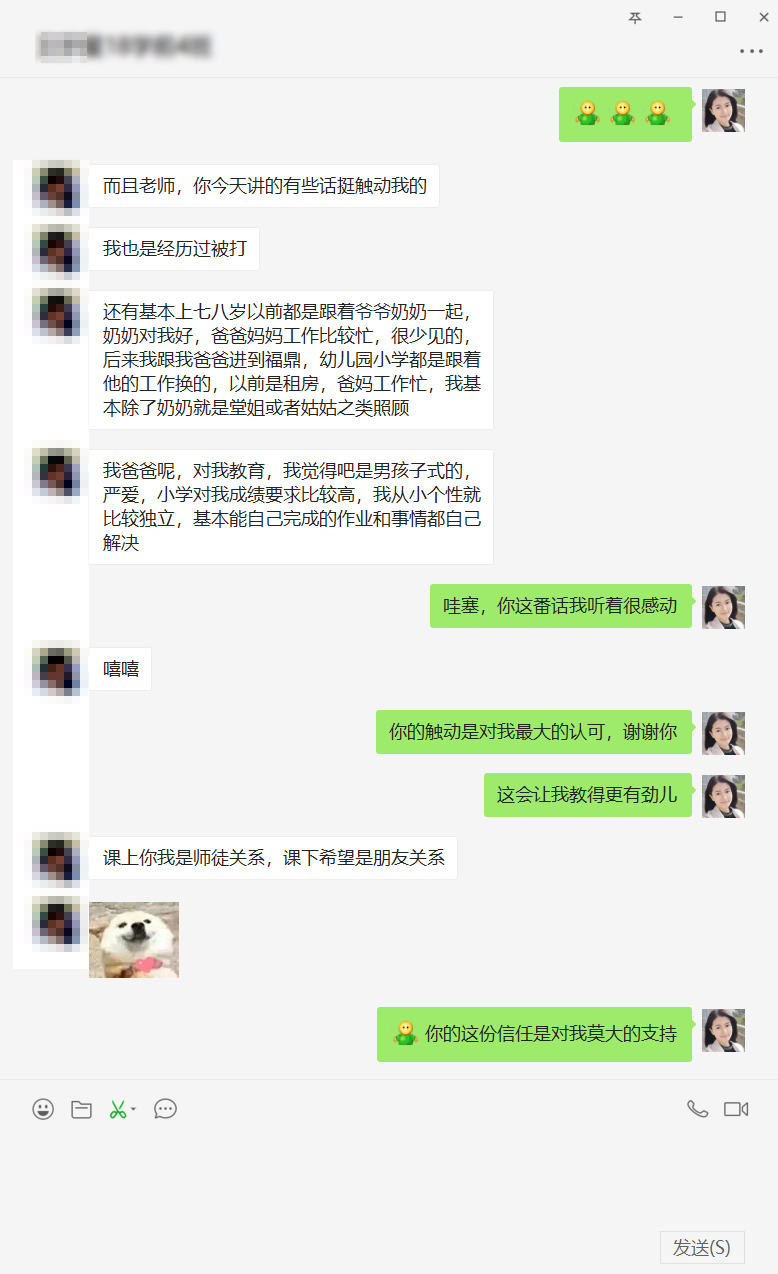Select the message 我也是经历过被打
The height and width of the screenshot is (1274, 778).
(x=174, y=249)
